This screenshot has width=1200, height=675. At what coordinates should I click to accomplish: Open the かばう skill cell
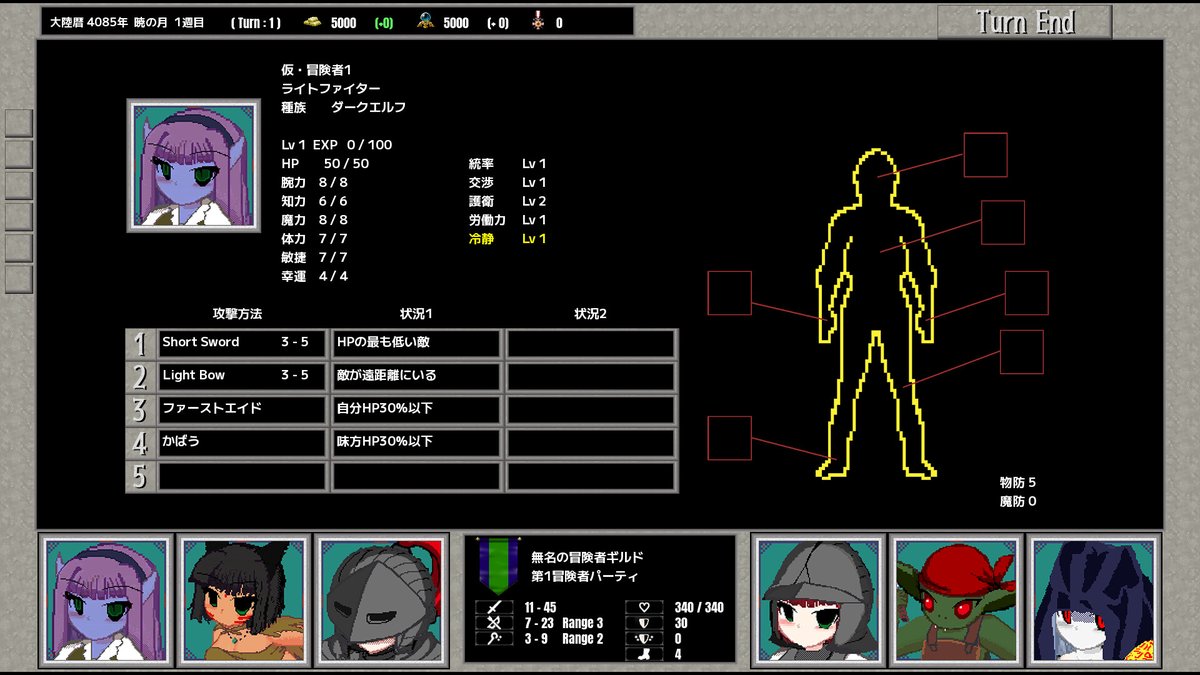242,442
